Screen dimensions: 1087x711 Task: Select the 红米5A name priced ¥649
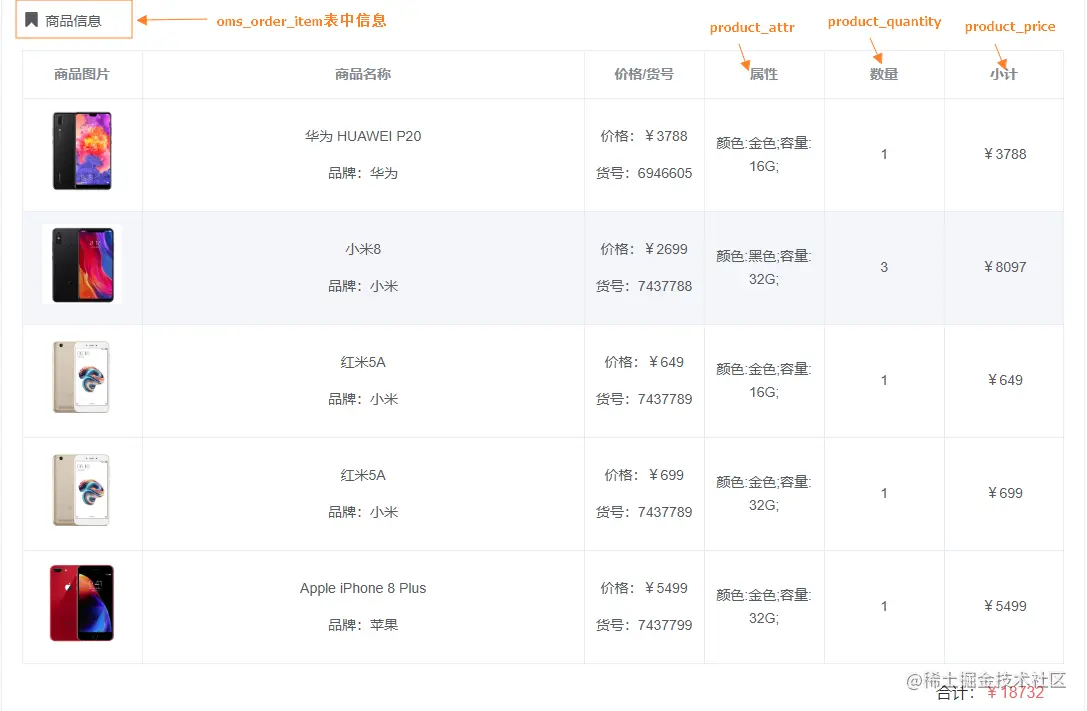(363, 362)
